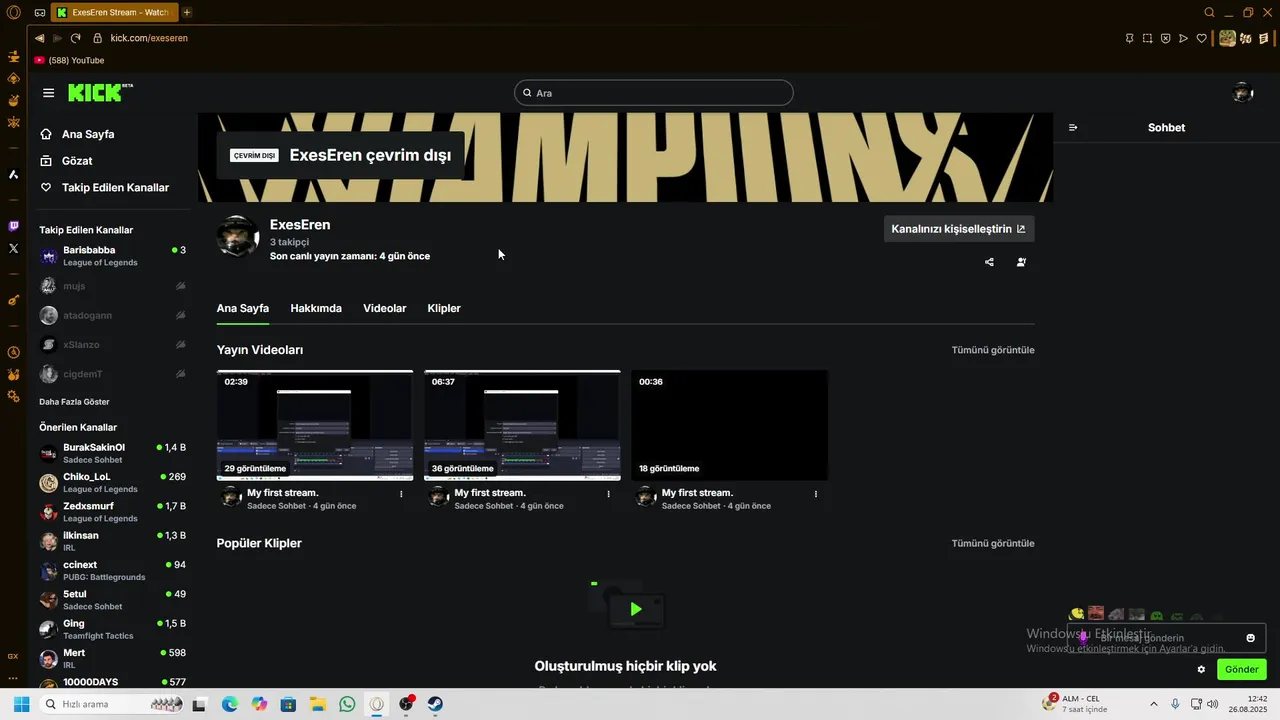Click Windows taskbar search box
Screen dimensions: 1280x720
[111, 704]
